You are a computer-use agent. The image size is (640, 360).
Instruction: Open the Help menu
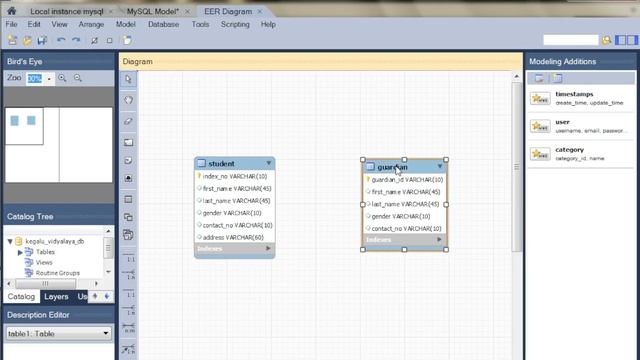pos(268,24)
